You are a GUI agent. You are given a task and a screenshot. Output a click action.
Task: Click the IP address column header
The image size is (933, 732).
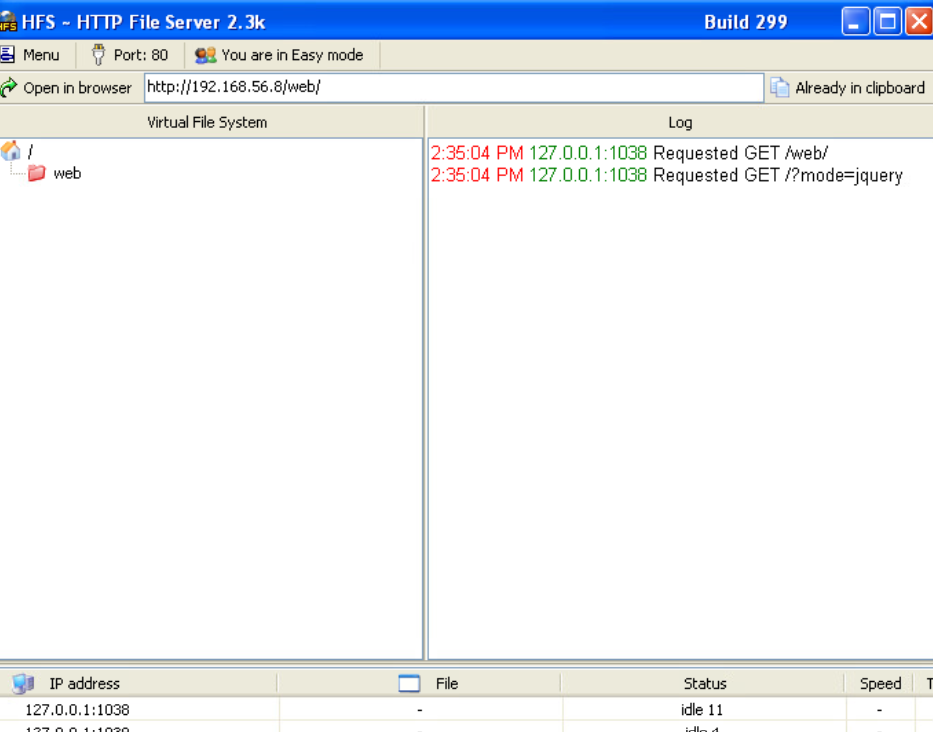[x=139, y=683]
